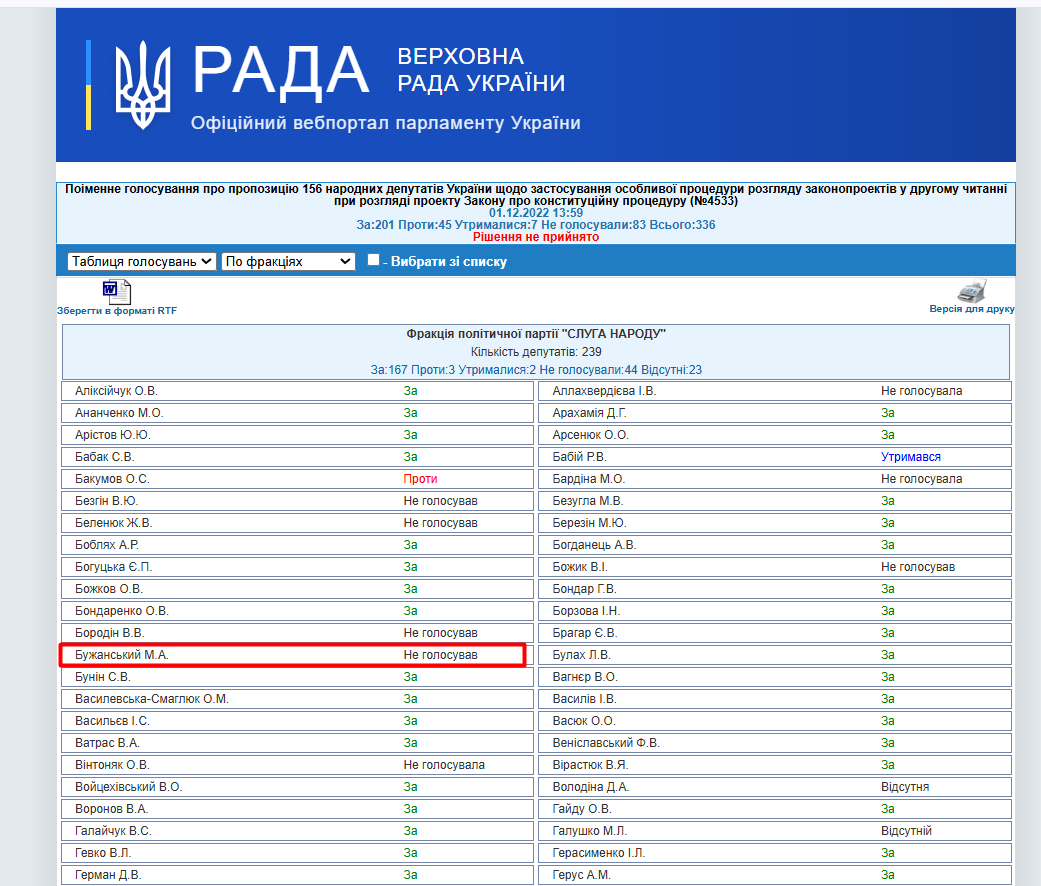Click the red 'Проти' vote of Бакумов
Screen dimensions: 1041x886
(x=420, y=479)
